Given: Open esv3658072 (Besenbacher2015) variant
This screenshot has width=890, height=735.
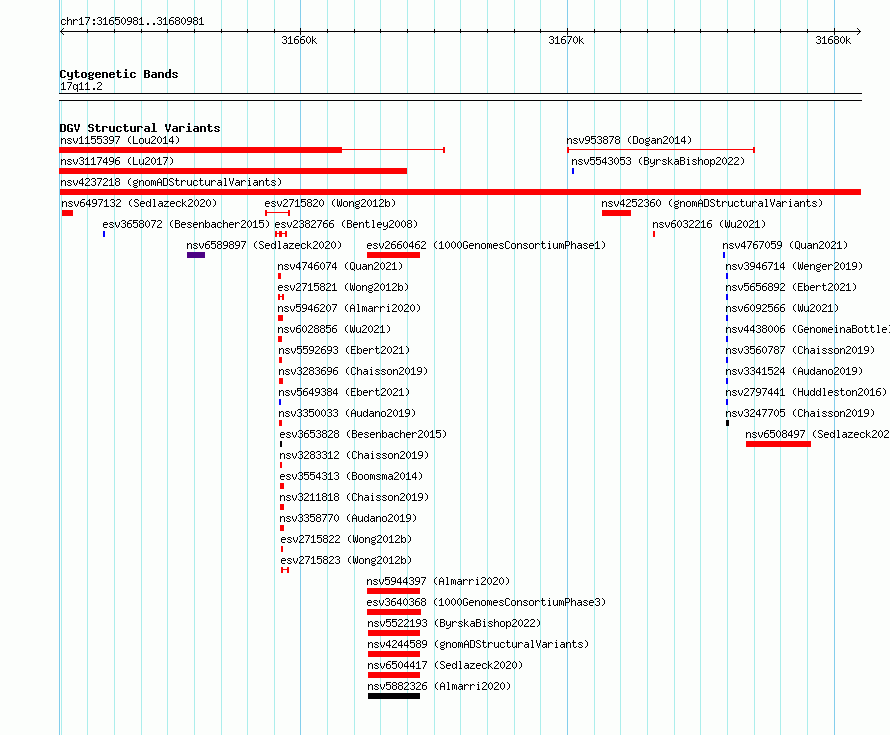Looking at the screenshot, I should pos(186,224).
